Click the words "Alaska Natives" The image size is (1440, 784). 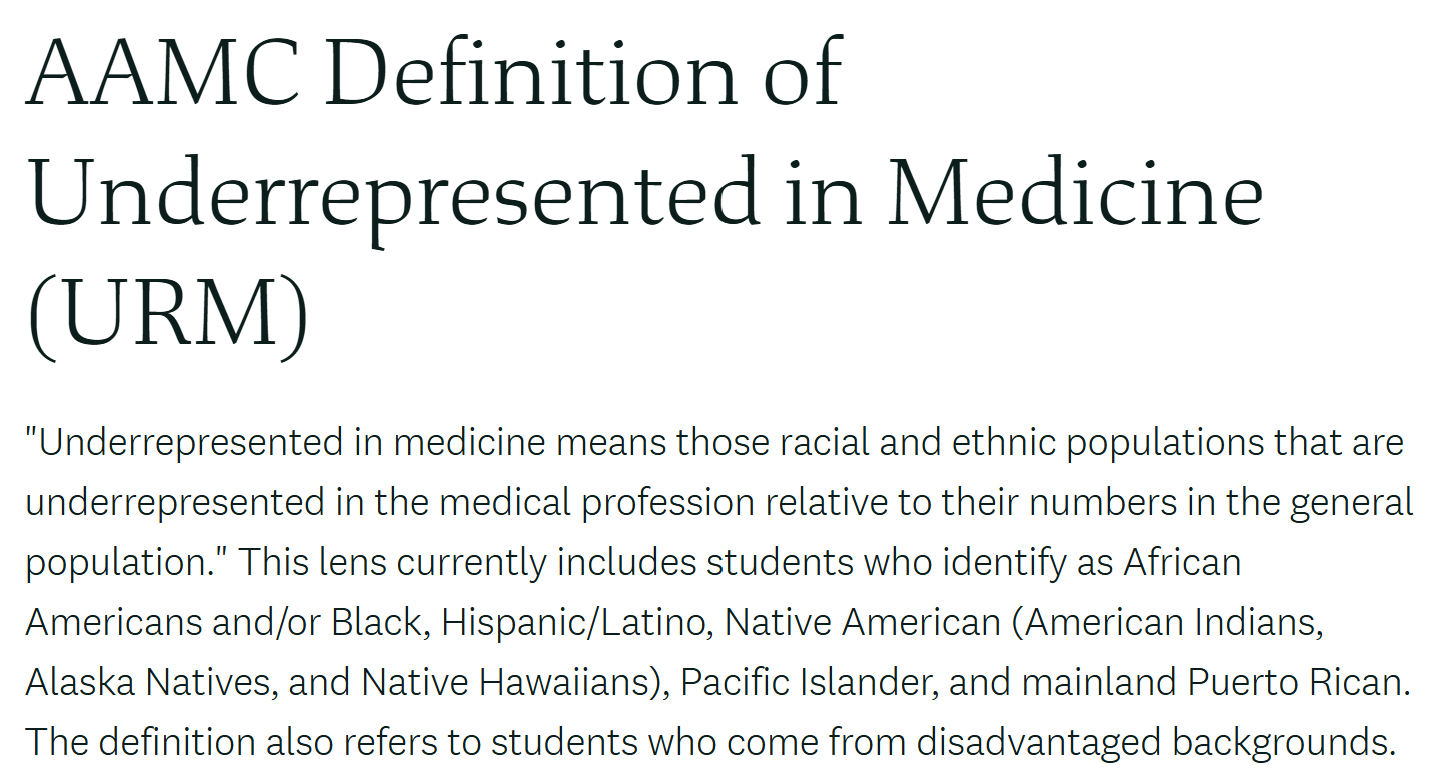pos(151,682)
